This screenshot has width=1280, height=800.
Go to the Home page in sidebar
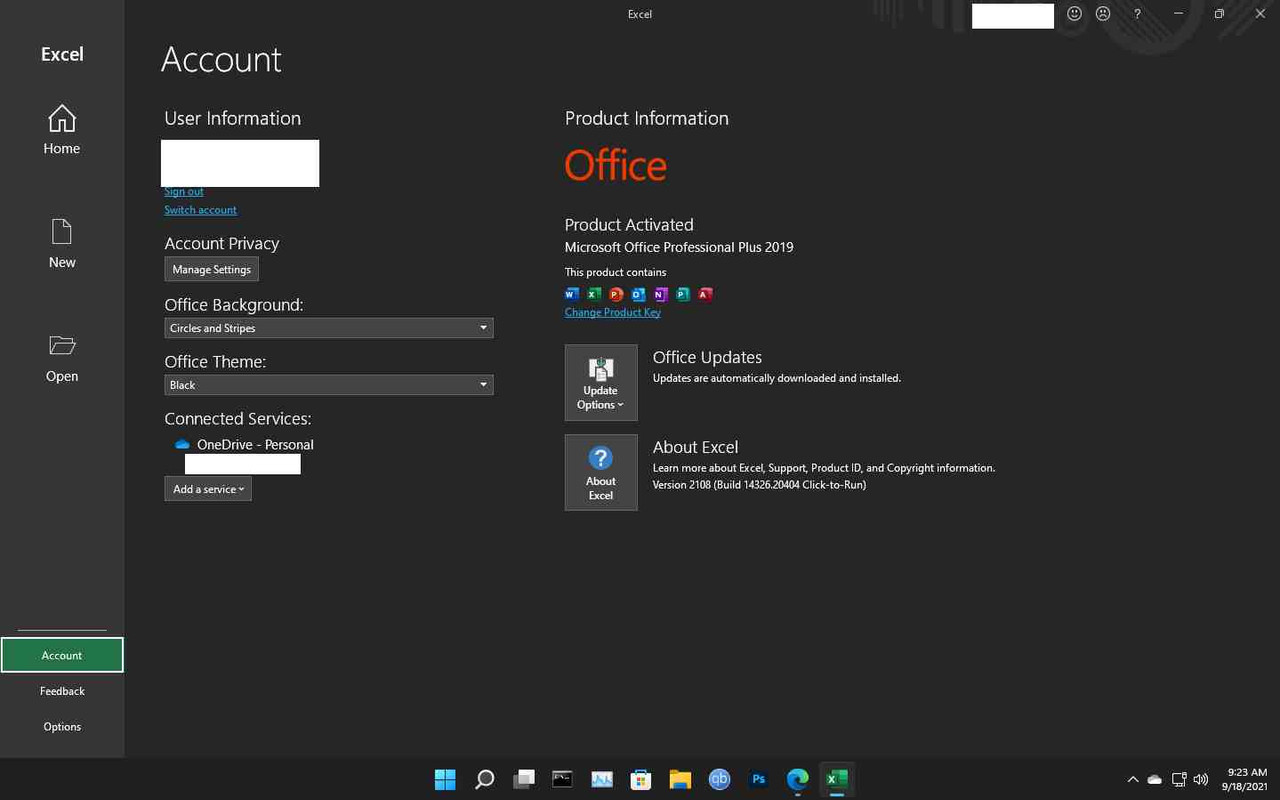[x=62, y=130]
